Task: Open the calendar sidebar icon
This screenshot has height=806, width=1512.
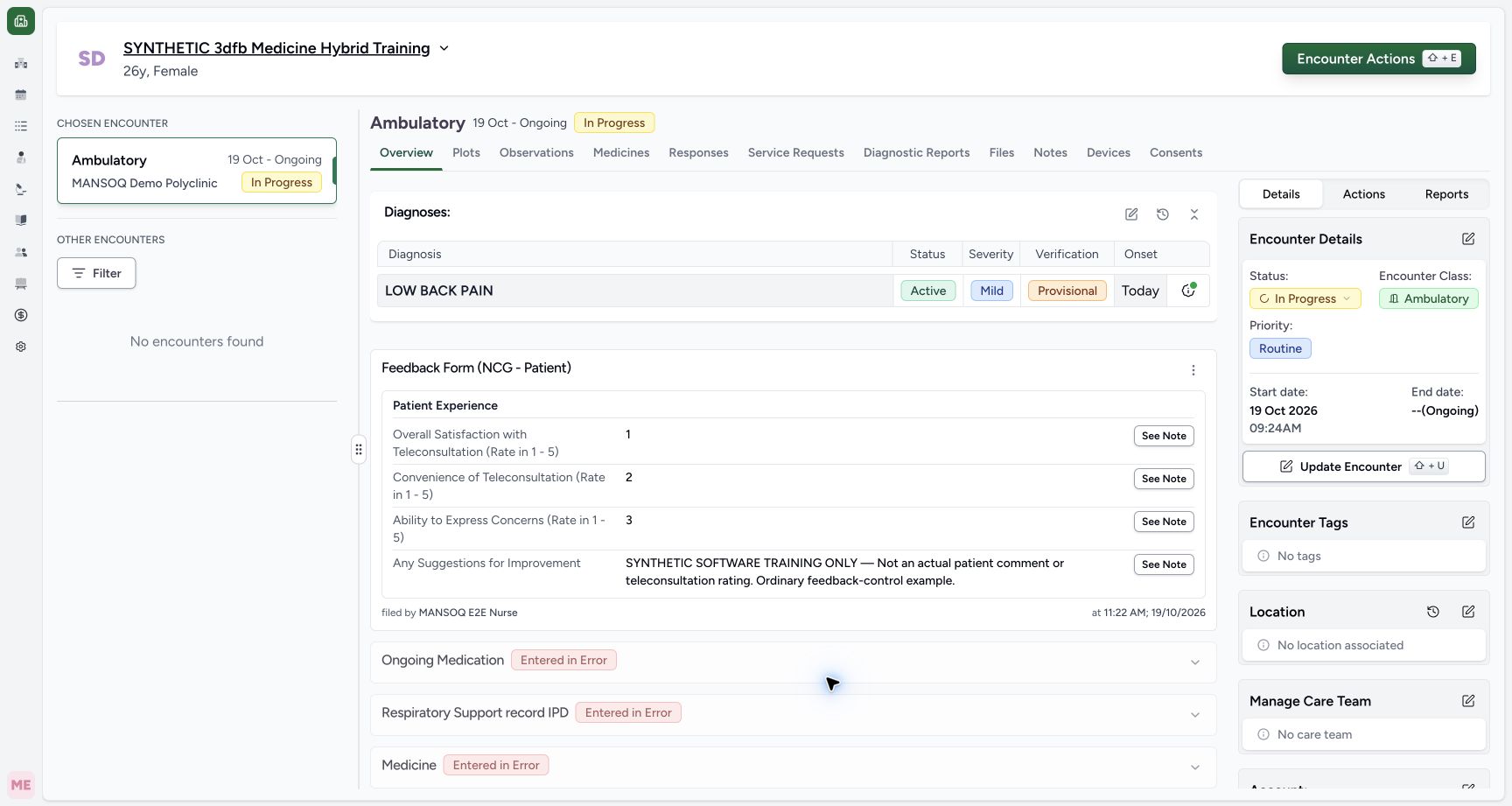Action: [x=21, y=95]
